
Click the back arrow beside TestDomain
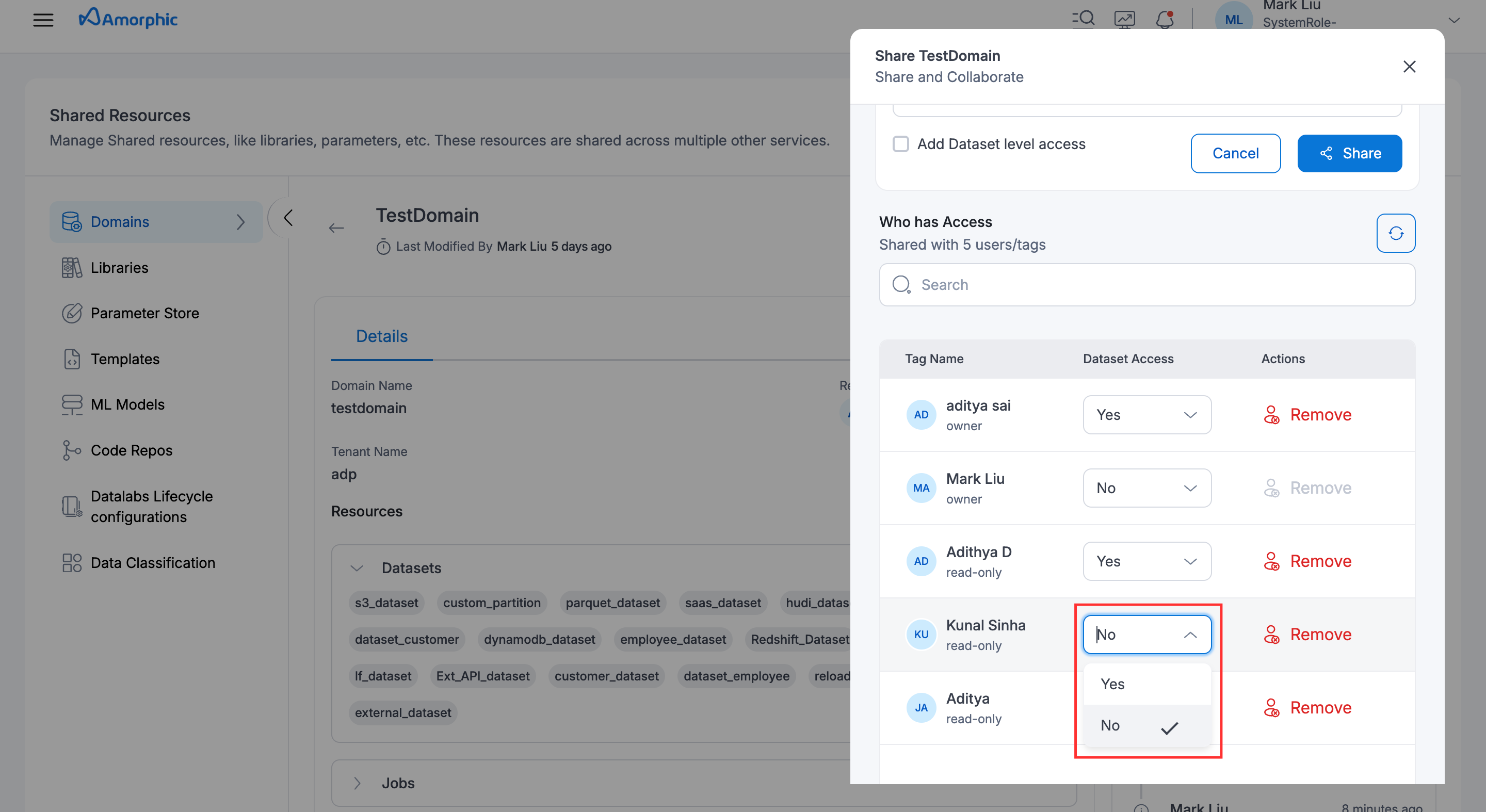pyautogui.click(x=336, y=229)
